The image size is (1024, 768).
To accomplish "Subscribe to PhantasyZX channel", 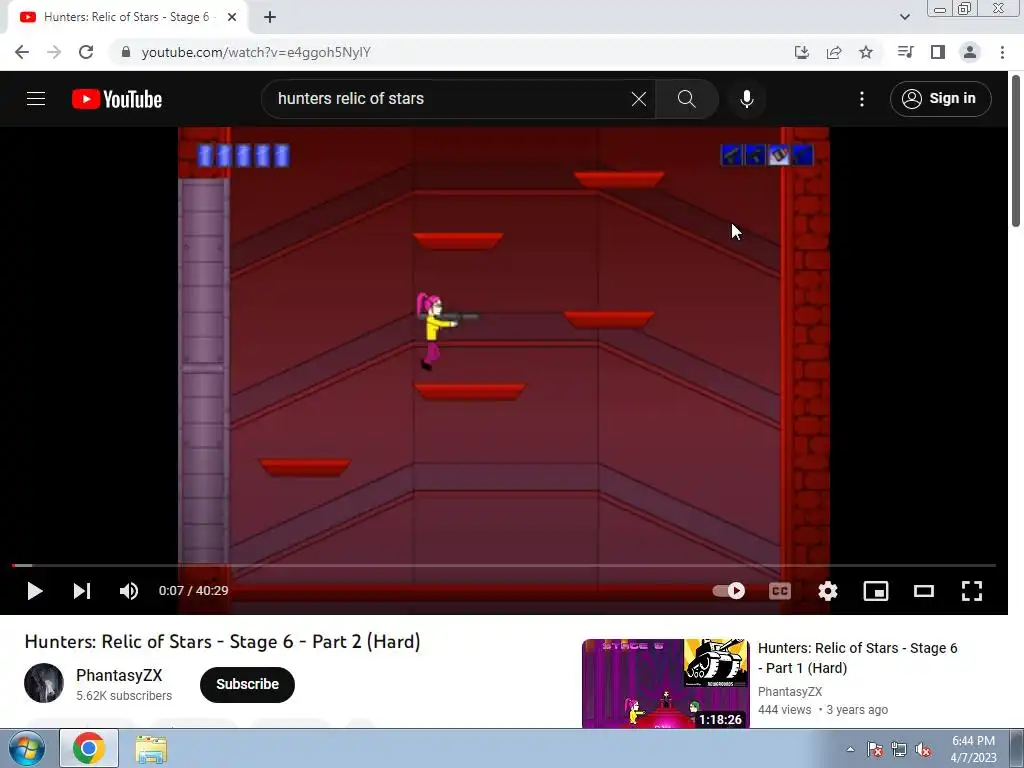I will pyautogui.click(x=248, y=684).
